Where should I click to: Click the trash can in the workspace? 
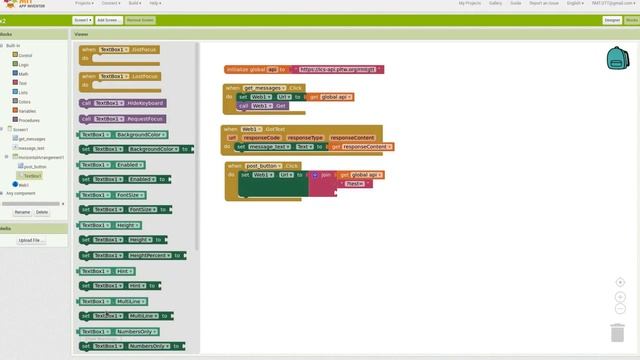[x=618, y=333]
